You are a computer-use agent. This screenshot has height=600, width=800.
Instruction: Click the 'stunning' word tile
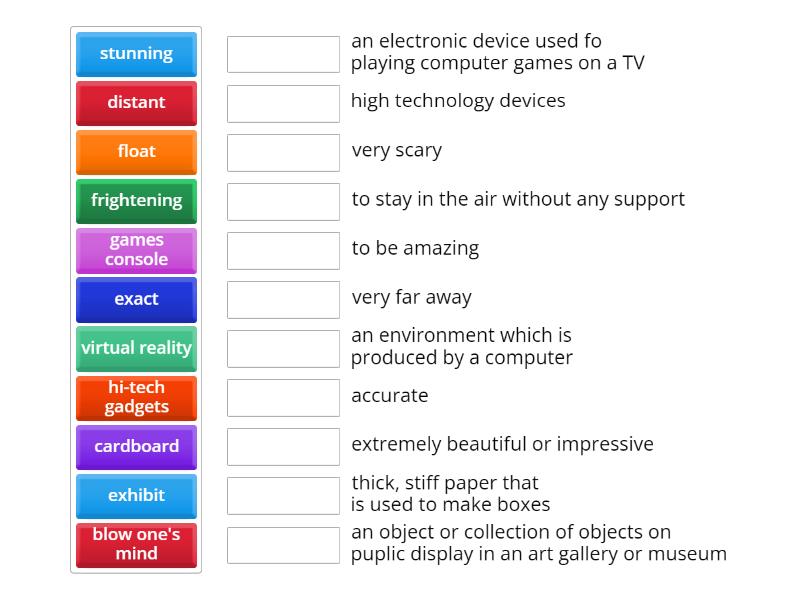136,54
